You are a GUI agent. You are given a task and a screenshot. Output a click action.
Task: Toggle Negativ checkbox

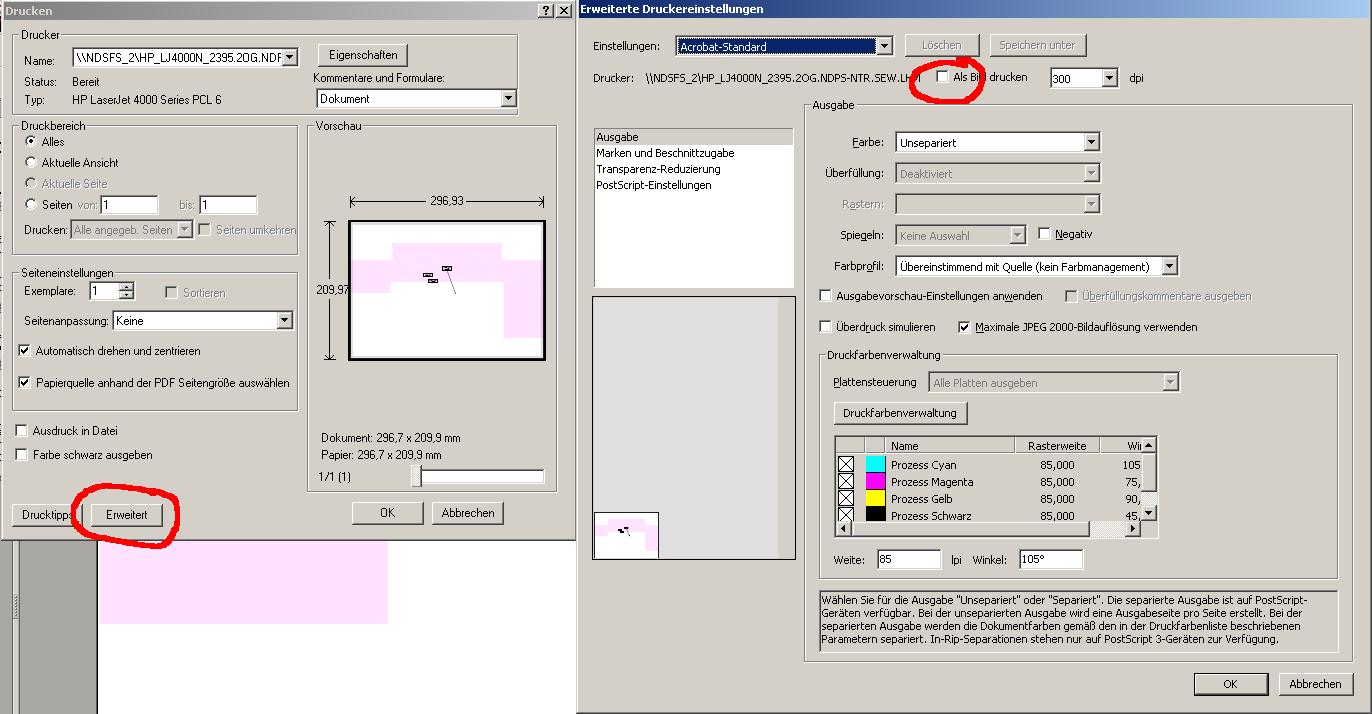point(1045,234)
